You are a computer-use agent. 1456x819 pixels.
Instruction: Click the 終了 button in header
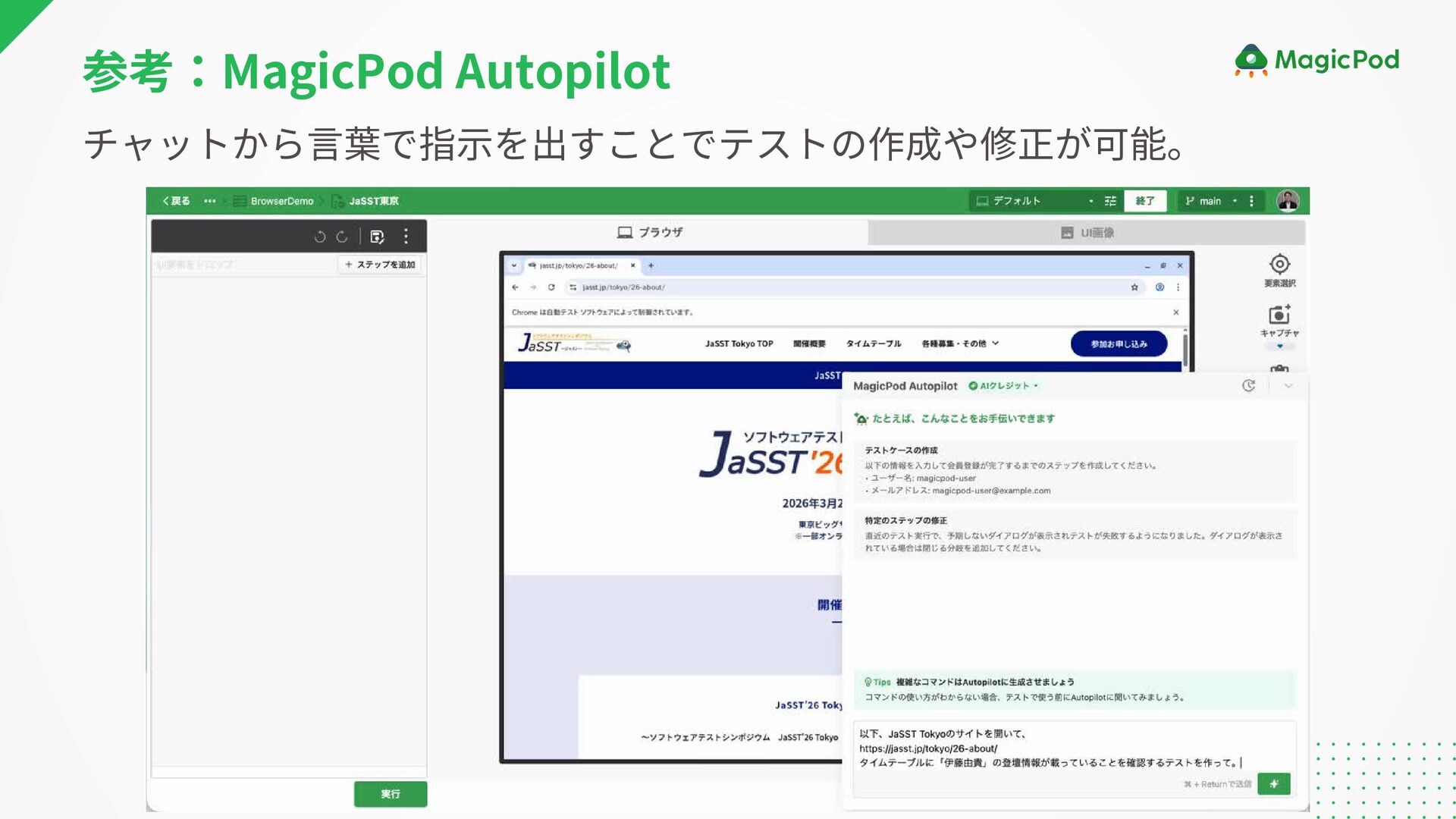[x=1144, y=201]
